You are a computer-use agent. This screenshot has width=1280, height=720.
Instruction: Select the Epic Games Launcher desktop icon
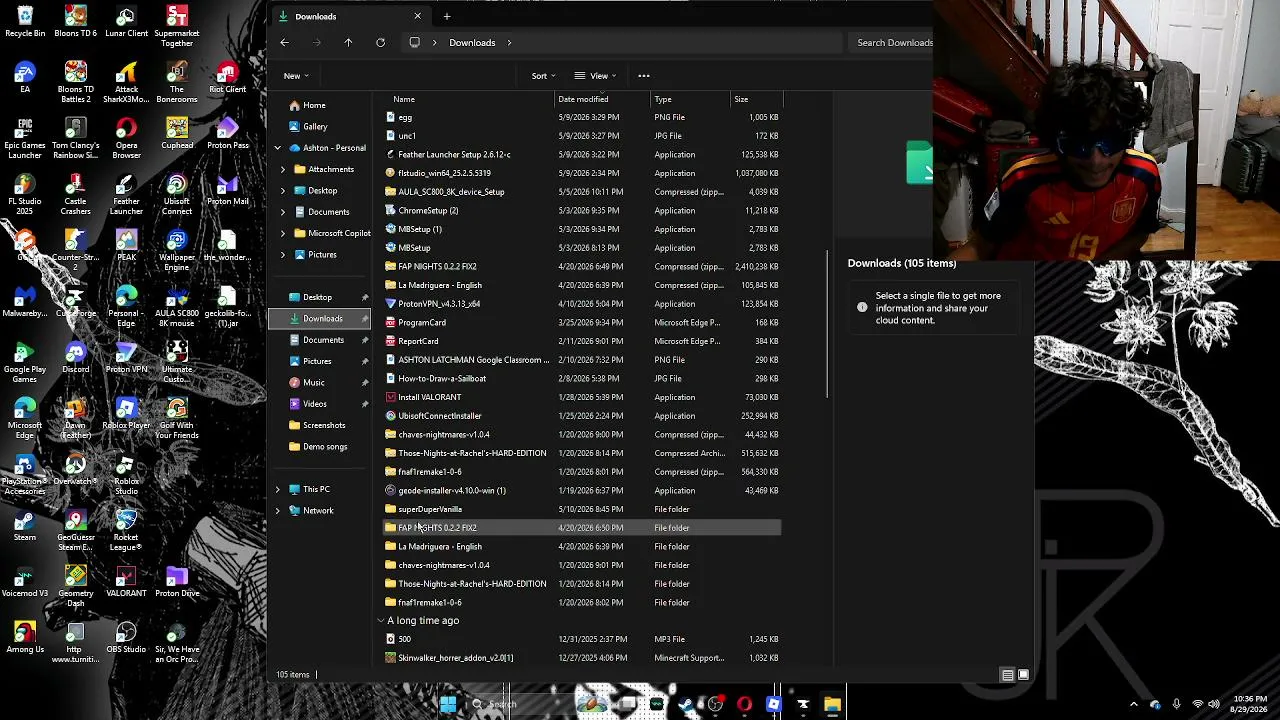tap(25, 139)
